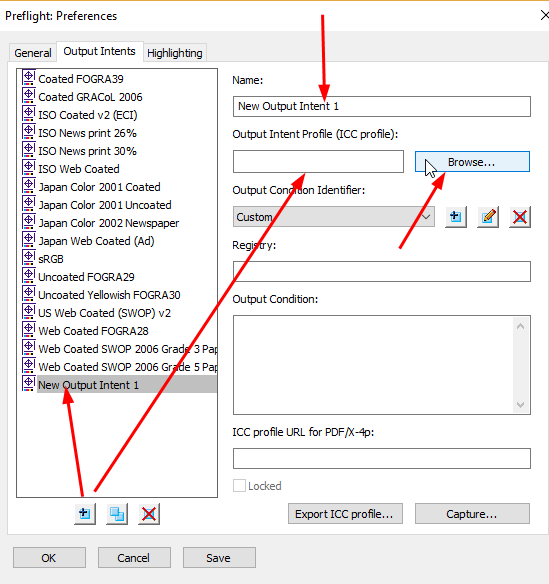This screenshot has height=584, width=549.
Task: Click the Web Coated FOGRA28 profile icon
Action: coord(29,329)
